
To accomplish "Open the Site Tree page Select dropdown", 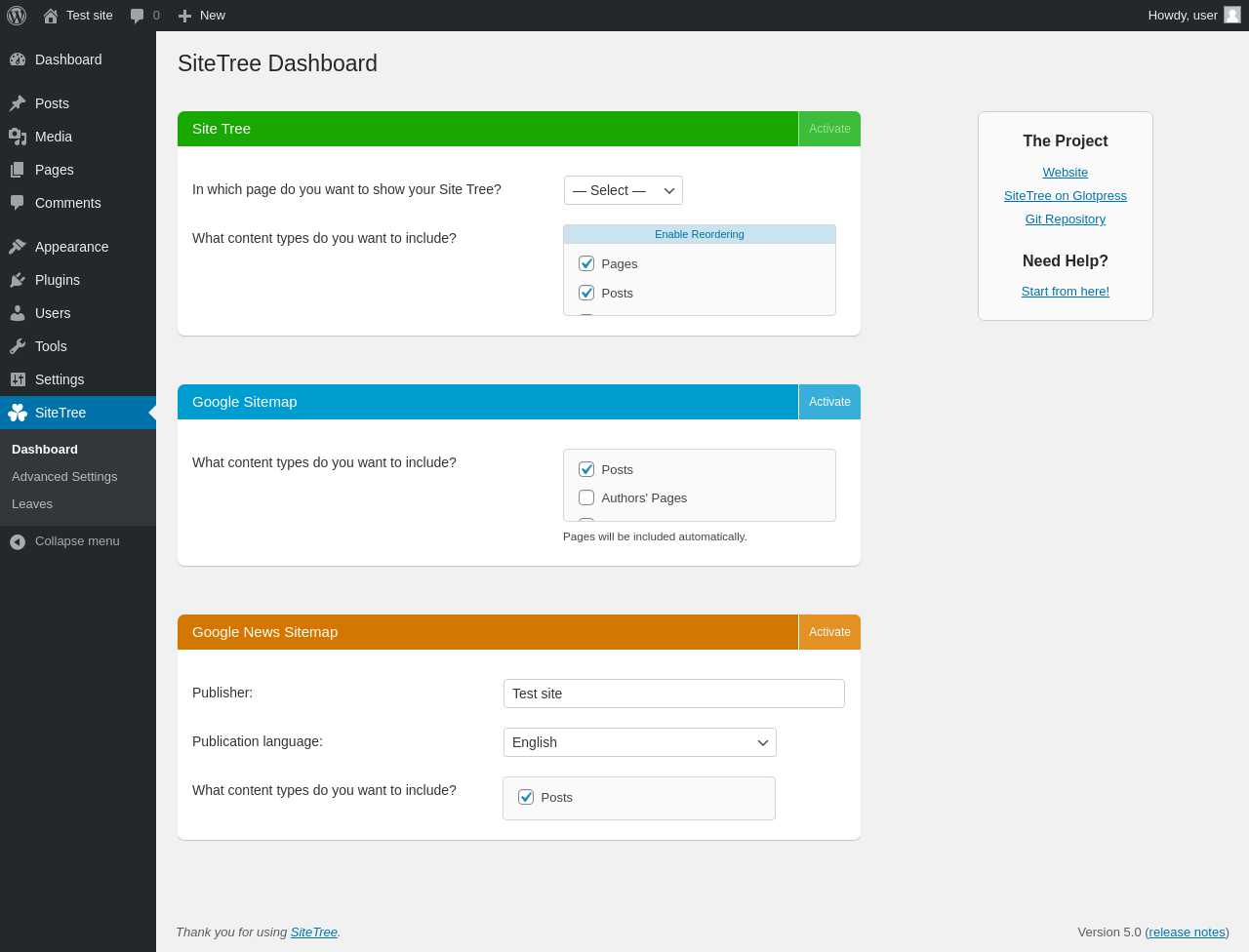I will point(624,190).
